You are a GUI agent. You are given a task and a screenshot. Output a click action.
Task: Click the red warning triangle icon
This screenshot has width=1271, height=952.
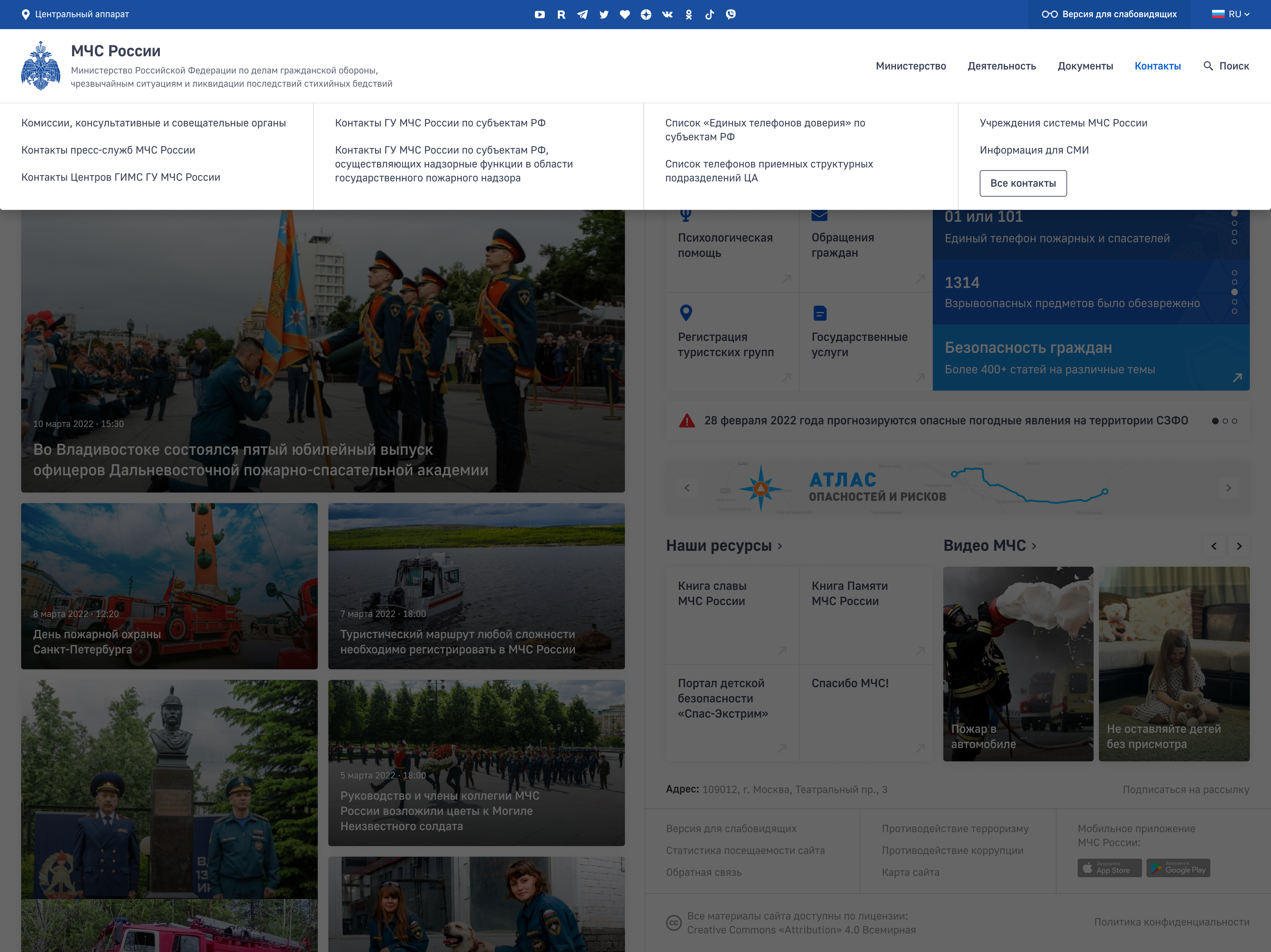point(687,421)
